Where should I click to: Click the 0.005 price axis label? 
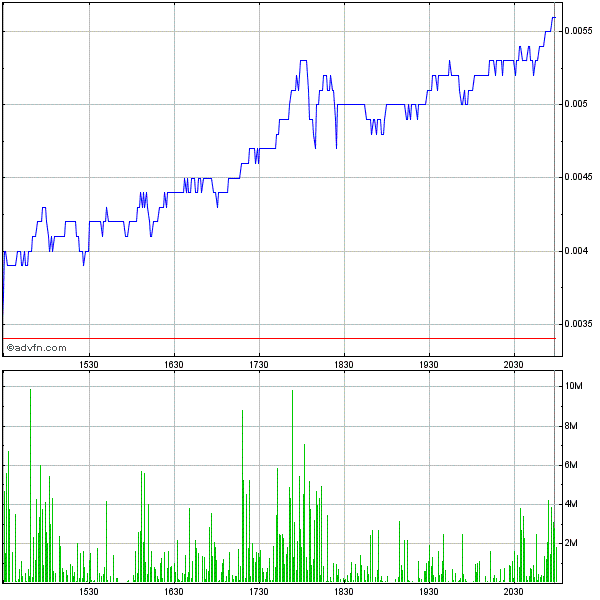click(576, 104)
